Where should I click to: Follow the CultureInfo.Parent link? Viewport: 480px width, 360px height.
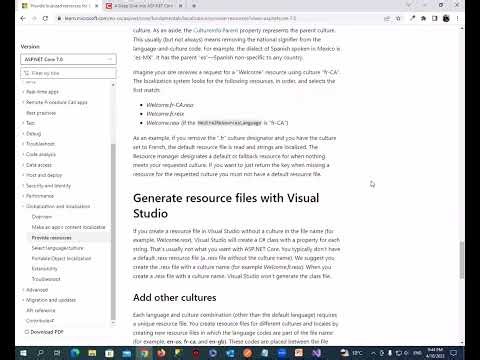click(x=216, y=30)
